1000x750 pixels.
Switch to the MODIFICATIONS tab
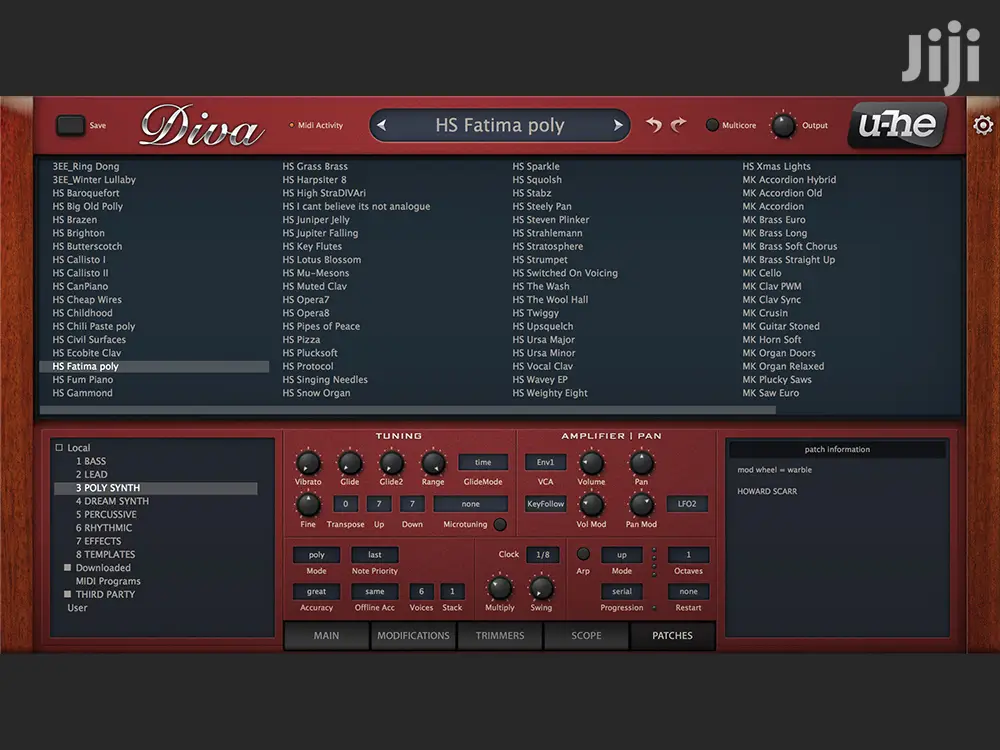(x=413, y=635)
